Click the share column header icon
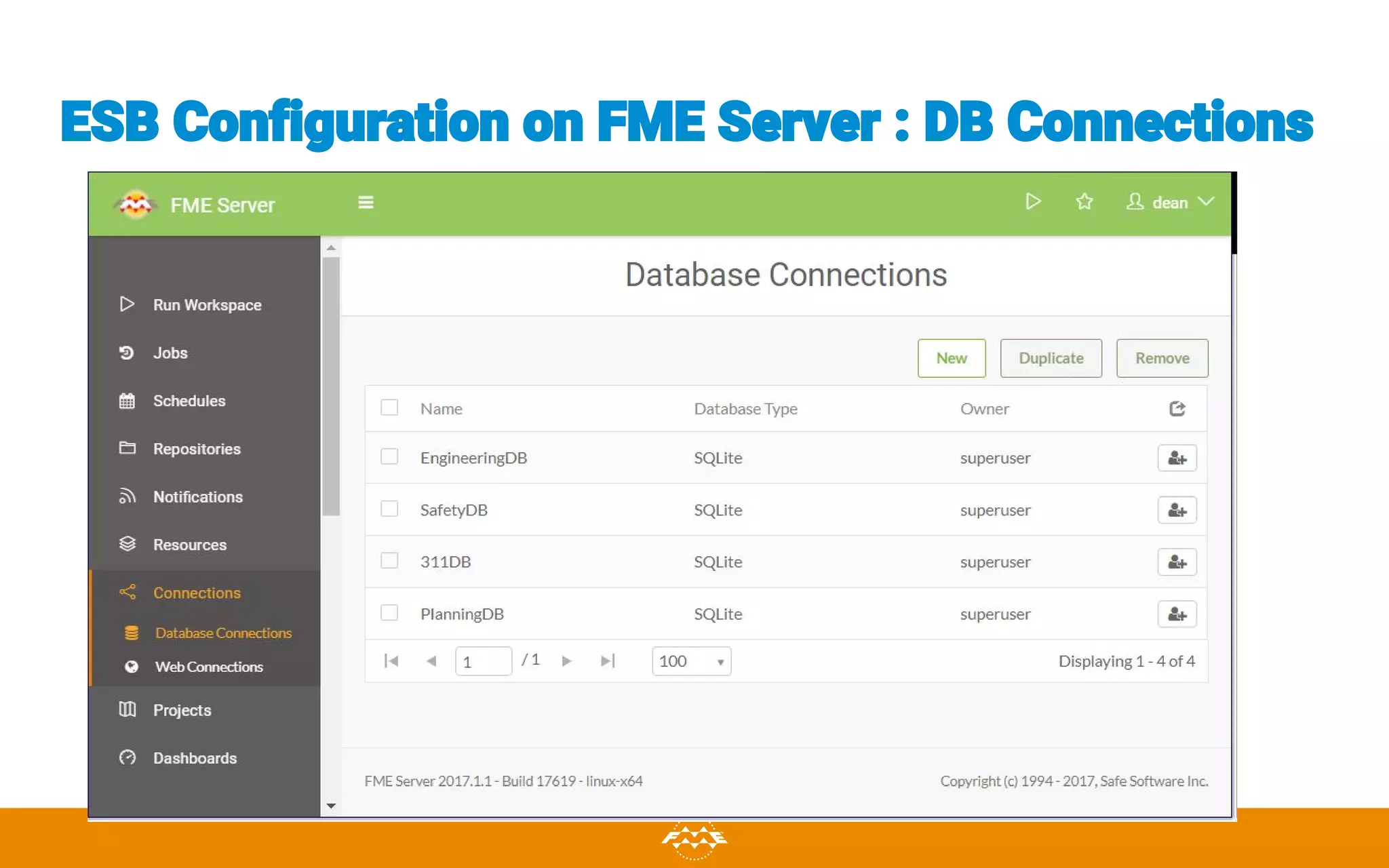1389x868 pixels. (1177, 408)
